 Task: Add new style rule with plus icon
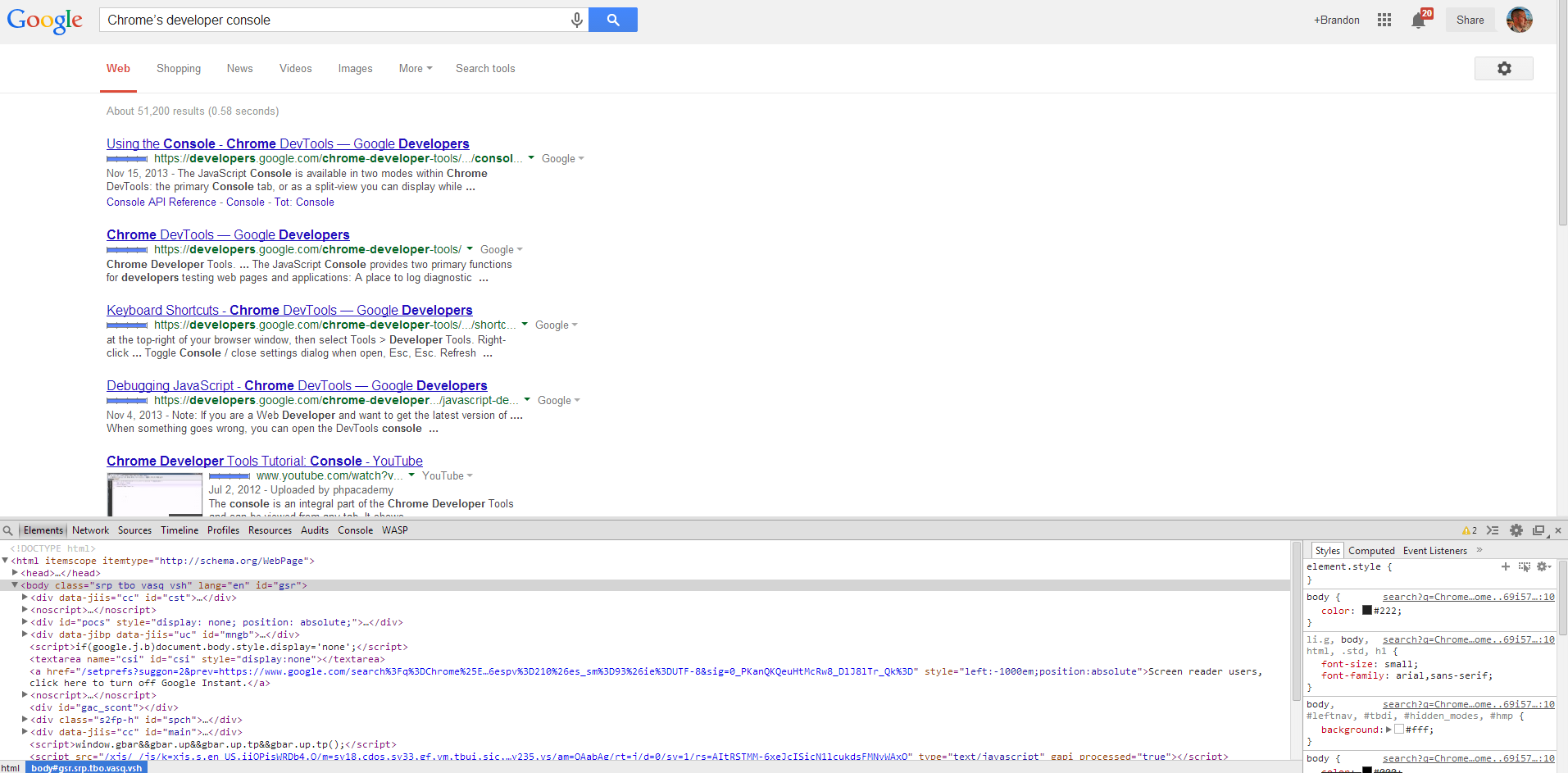1505,566
